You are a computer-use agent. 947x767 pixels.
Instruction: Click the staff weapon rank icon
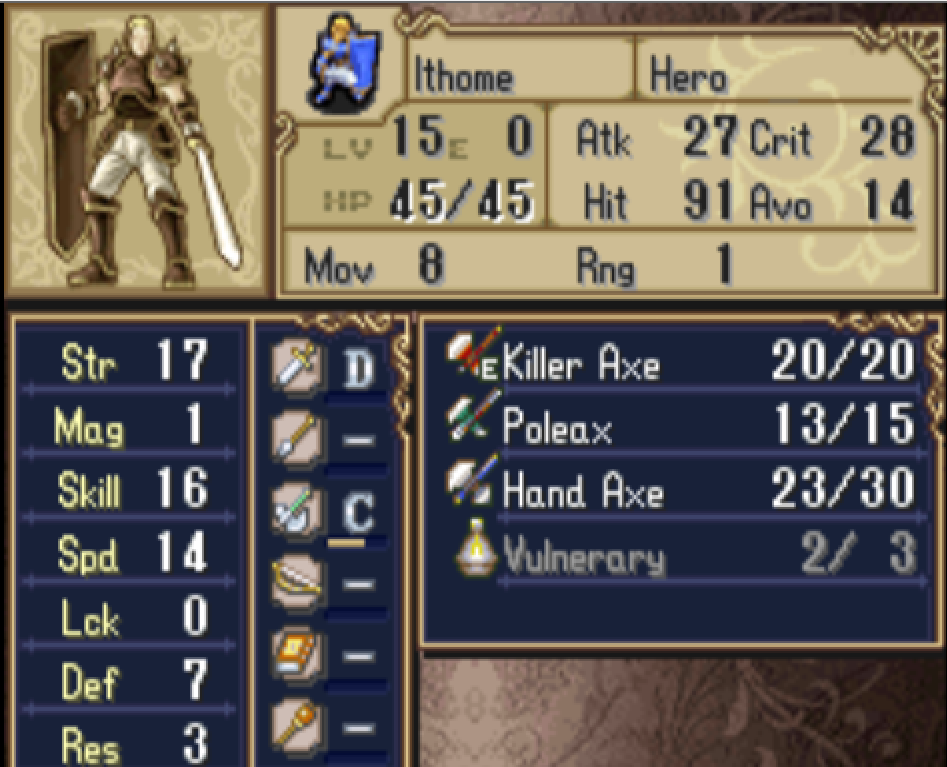297,727
